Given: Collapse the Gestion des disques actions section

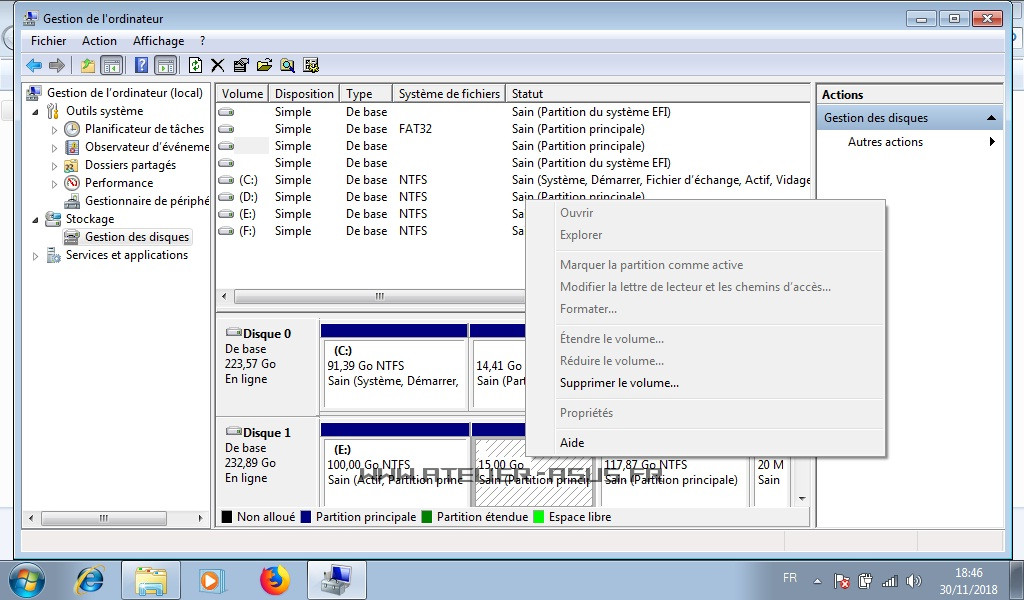Looking at the screenshot, I should (991, 118).
